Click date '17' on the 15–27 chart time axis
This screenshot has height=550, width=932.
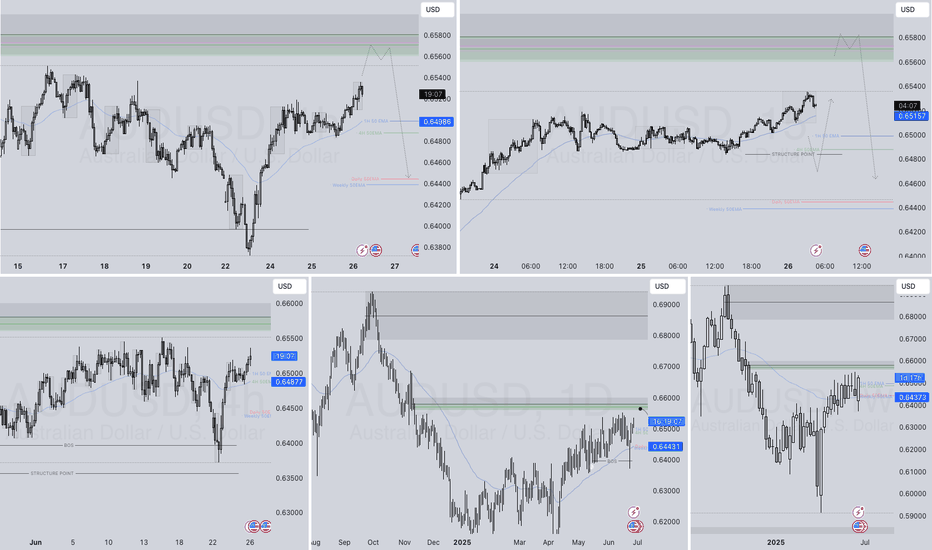tap(63, 266)
